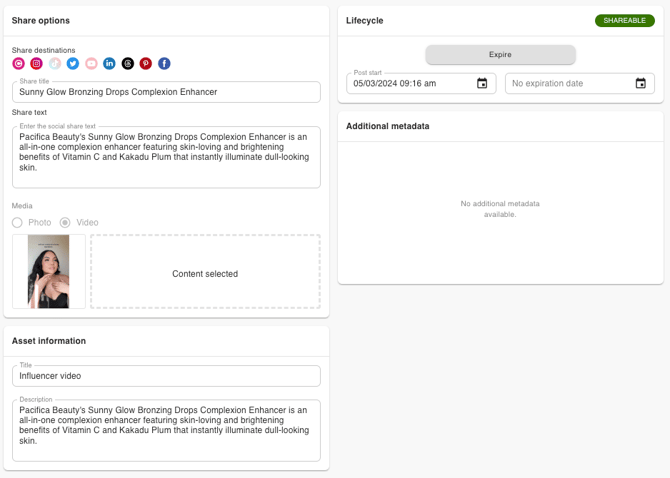670x478 pixels.
Task: Click into the social share text box
Action: tap(166, 156)
